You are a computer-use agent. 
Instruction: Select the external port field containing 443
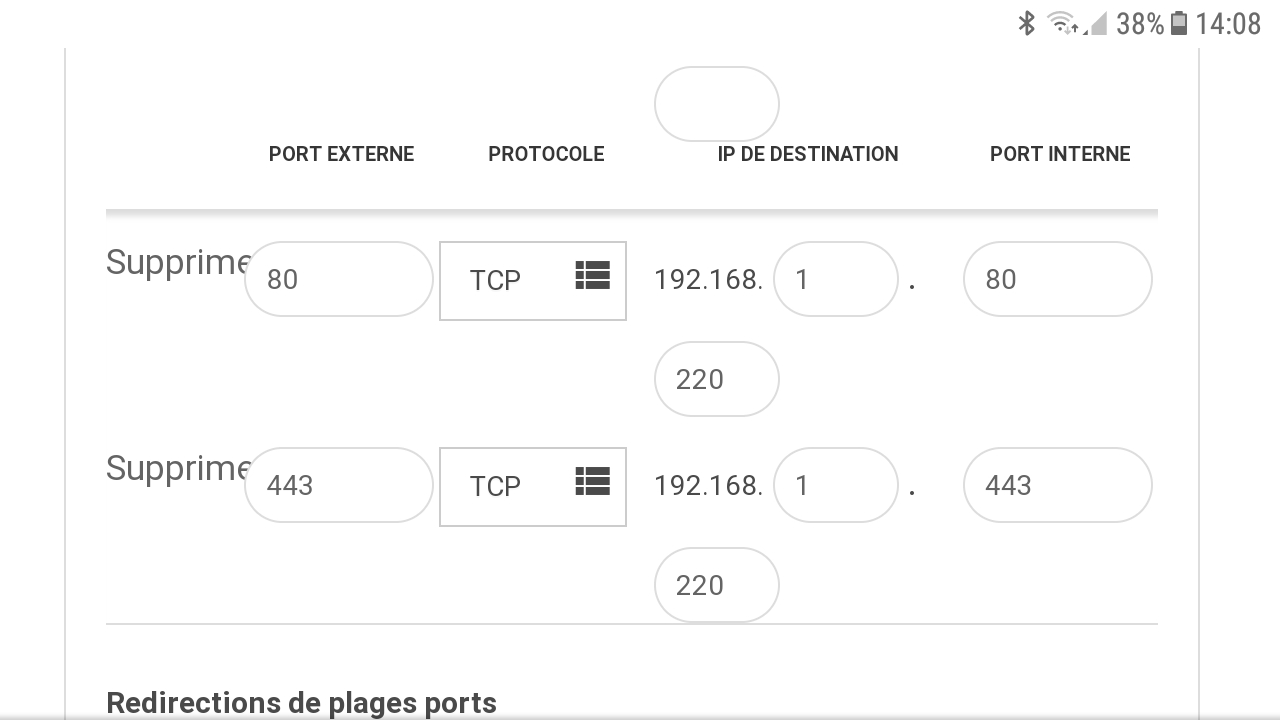[339, 485]
